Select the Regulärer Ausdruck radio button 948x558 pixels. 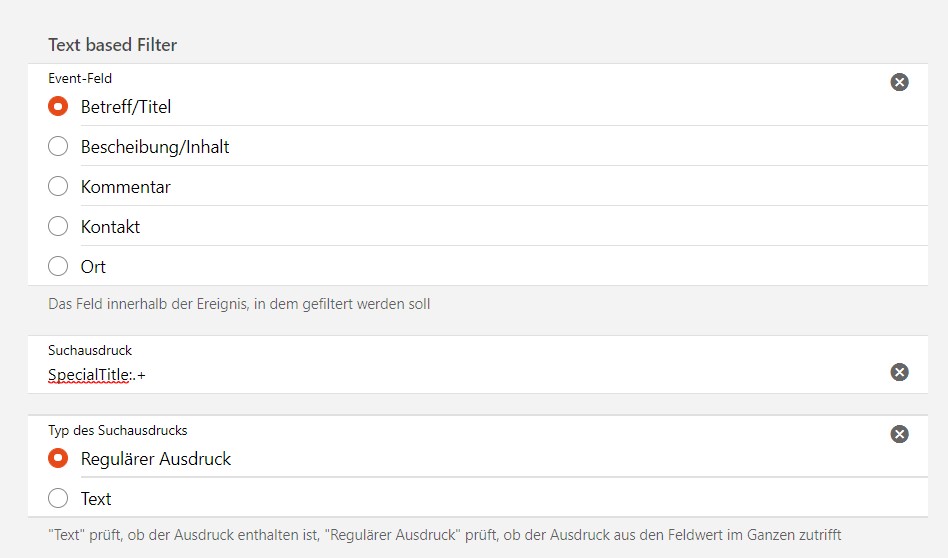(x=58, y=458)
